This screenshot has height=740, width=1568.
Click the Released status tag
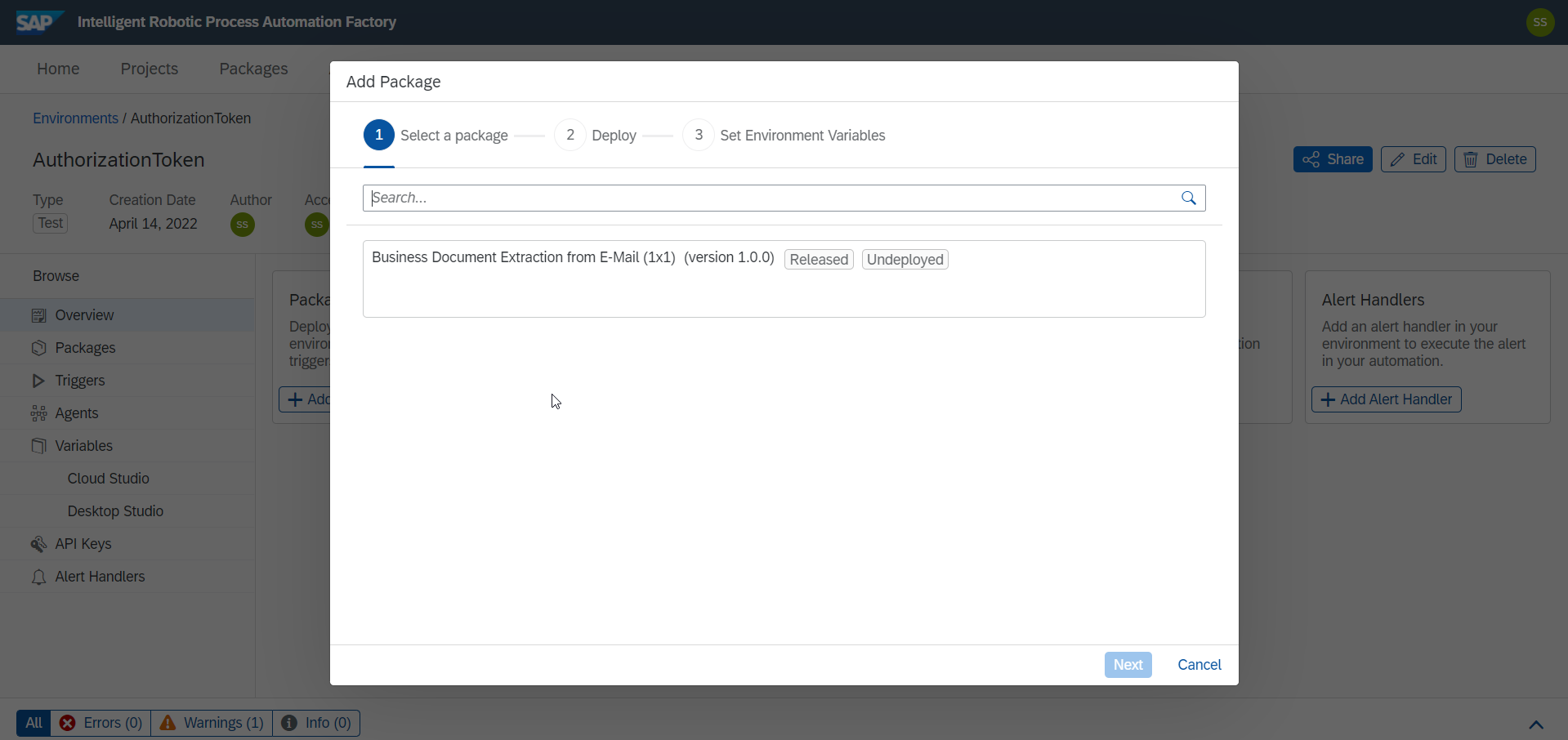pyautogui.click(x=819, y=259)
